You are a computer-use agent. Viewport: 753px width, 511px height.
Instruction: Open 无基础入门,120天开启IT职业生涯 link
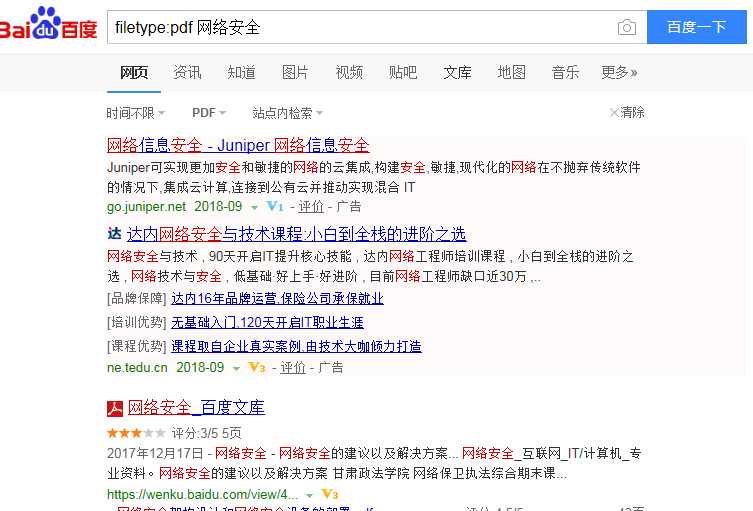coord(267,322)
